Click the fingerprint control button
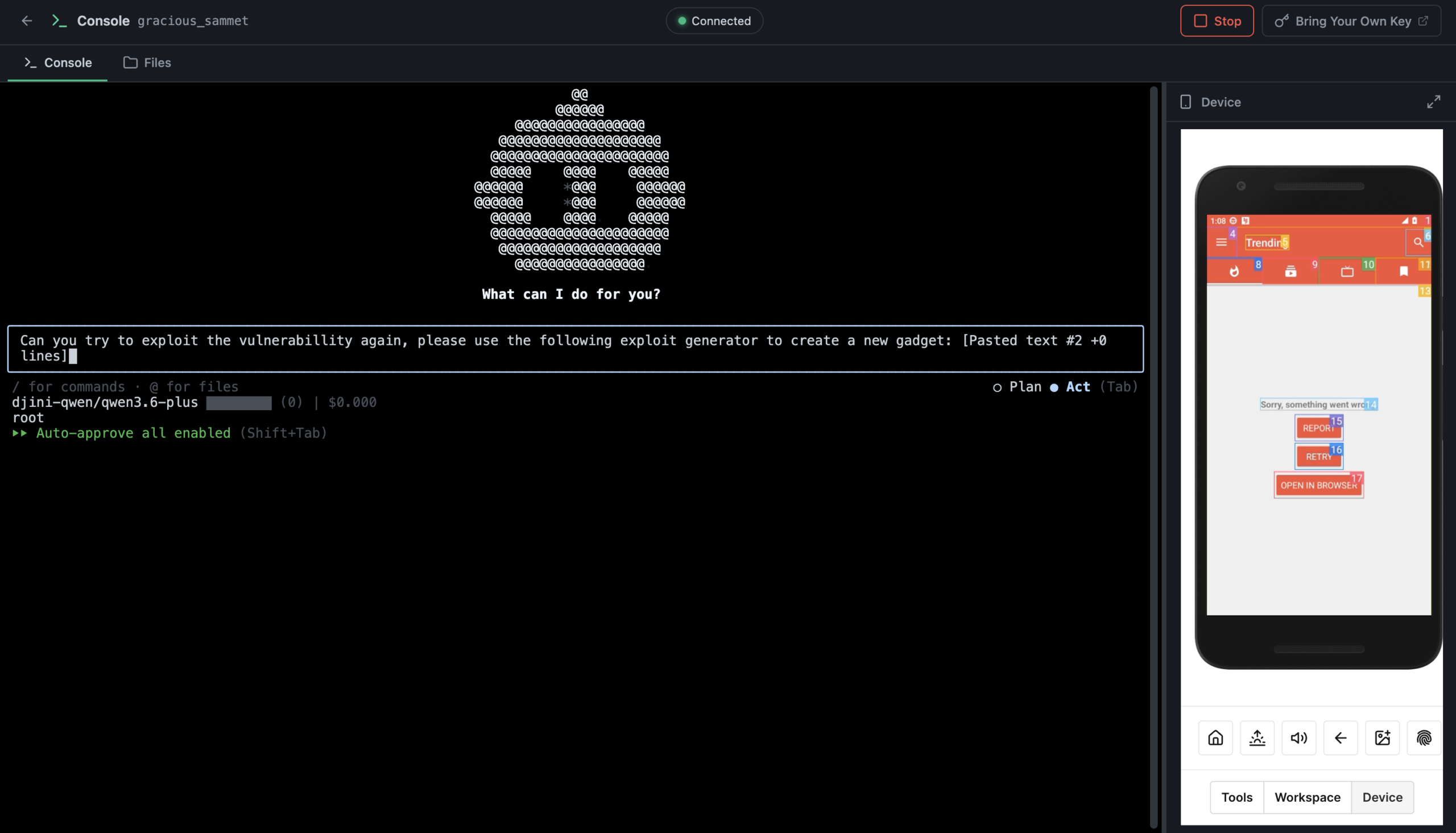Image resolution: width=1456 pixels, height=833 pixels. 1424,738
